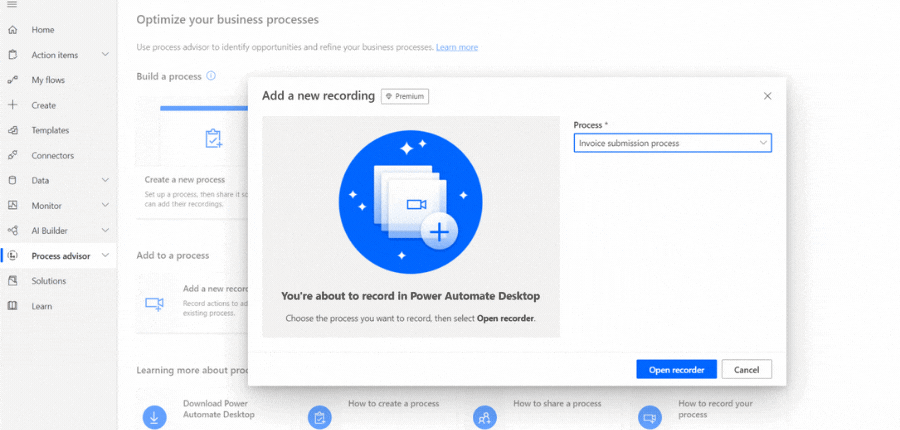Click the recording illustration in dialog
The image size is (900, 430).
coord(411,202)
